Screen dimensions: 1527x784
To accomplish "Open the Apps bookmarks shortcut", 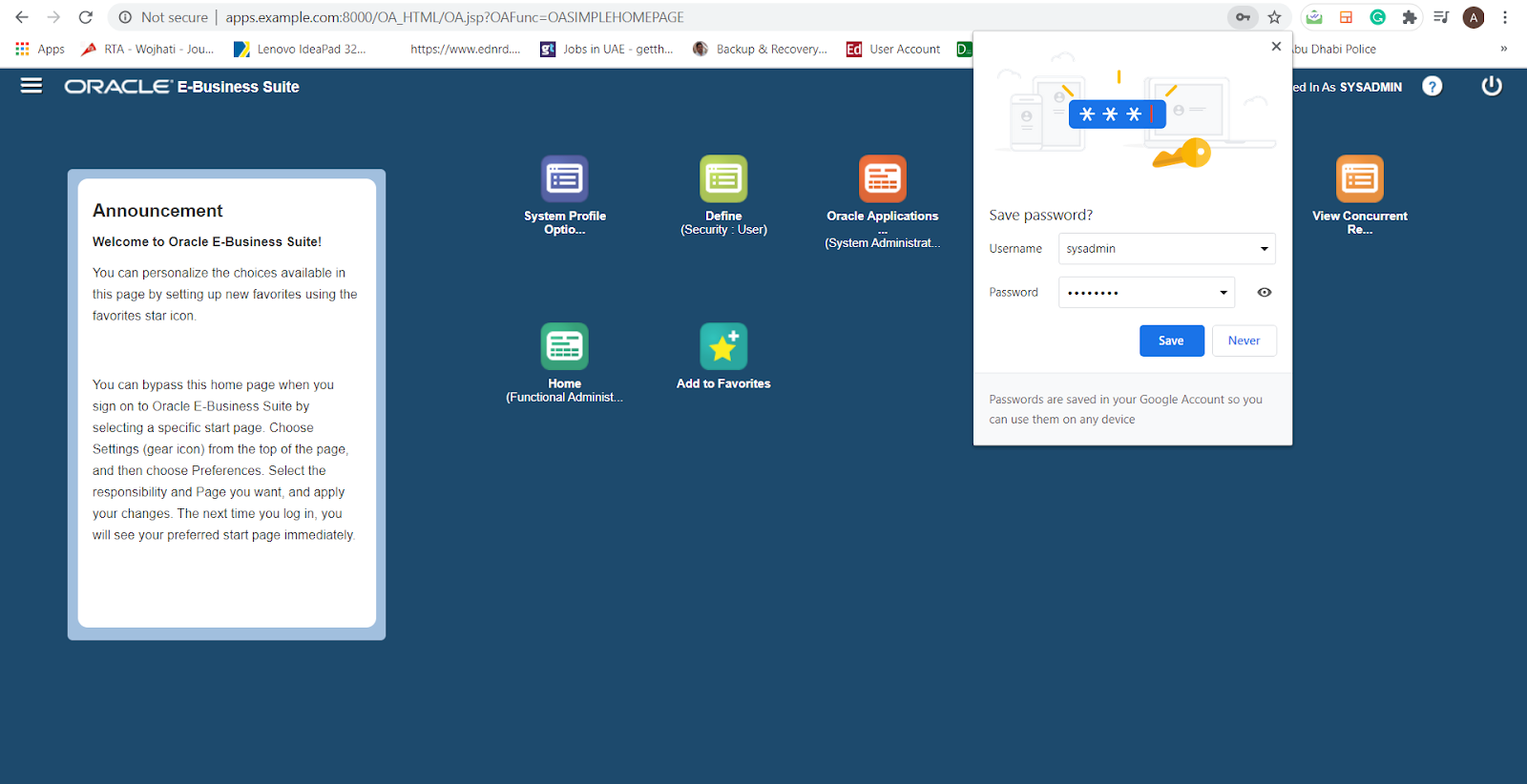I will (40, 49).
